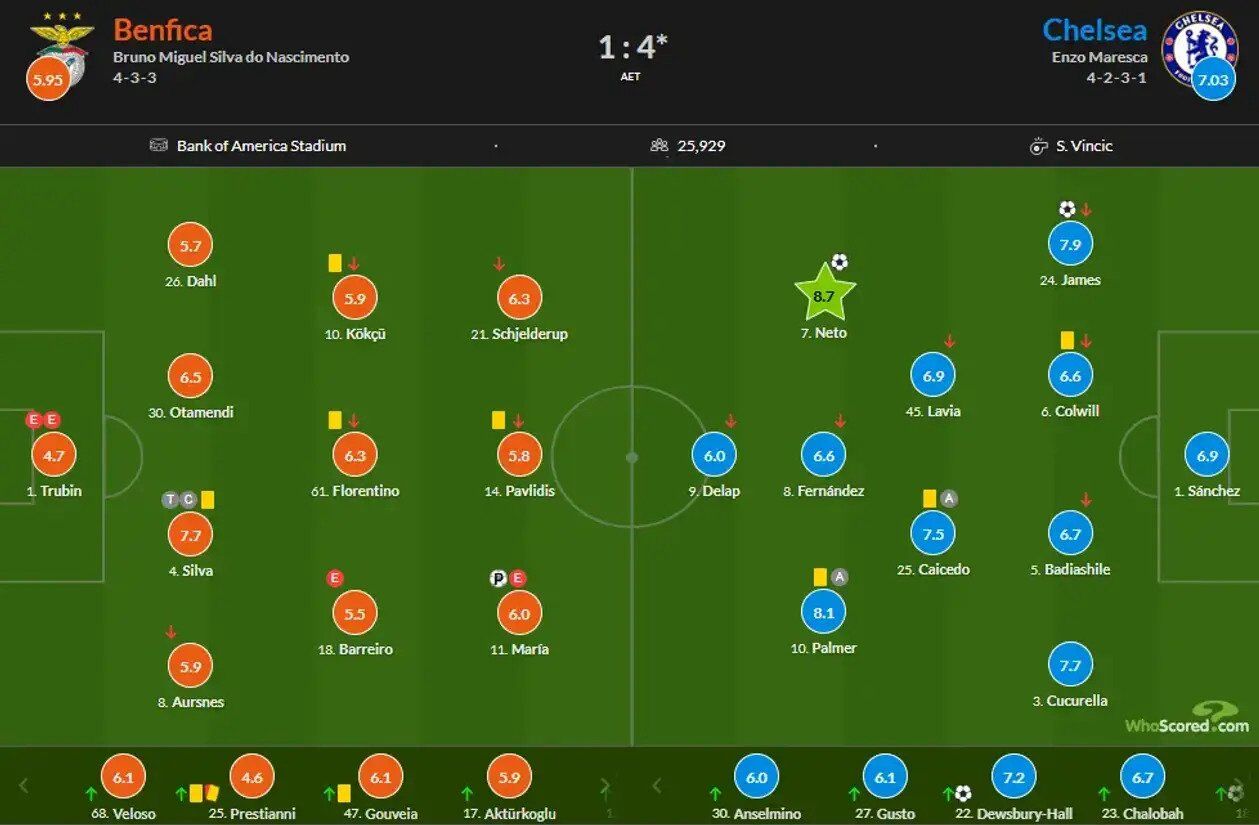Select substitute Prestianni's 4.6 rating
This screenshot has width=1259, height=825.
(251, 776)
